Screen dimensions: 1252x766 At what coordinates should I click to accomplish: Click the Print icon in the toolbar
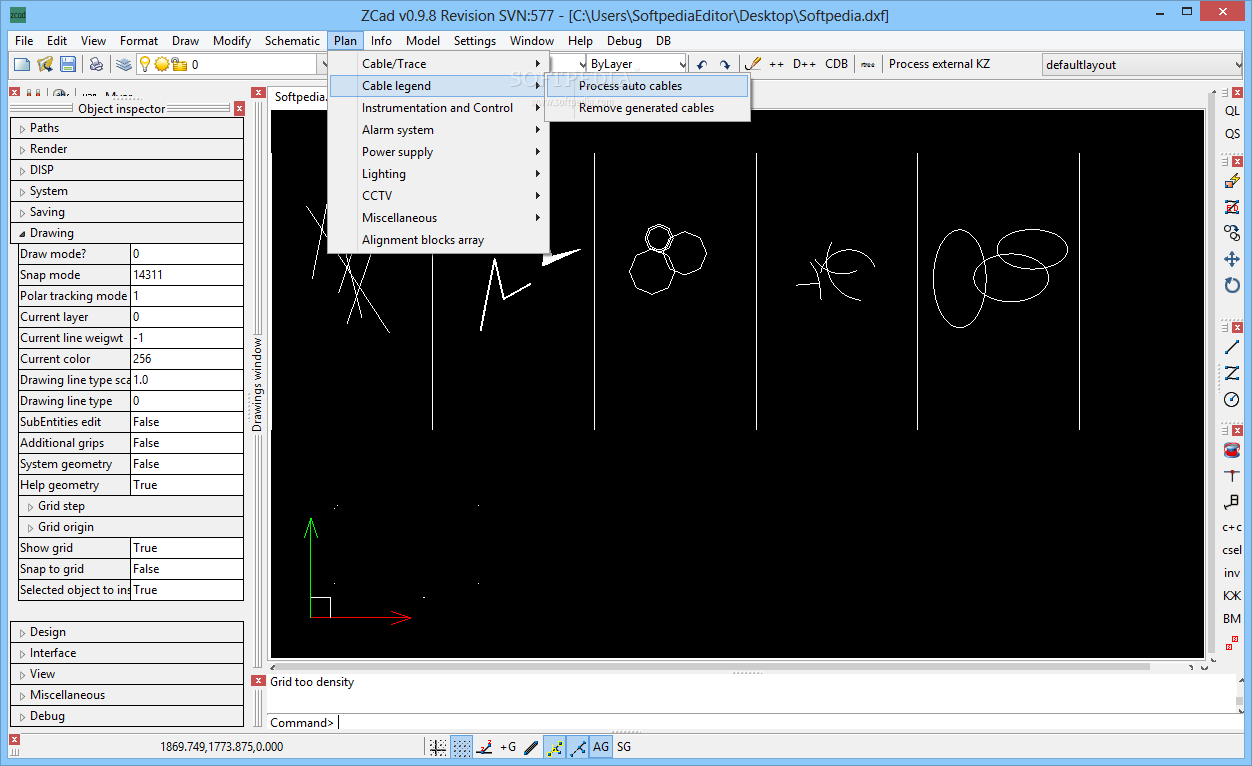(x=96, y=64)
